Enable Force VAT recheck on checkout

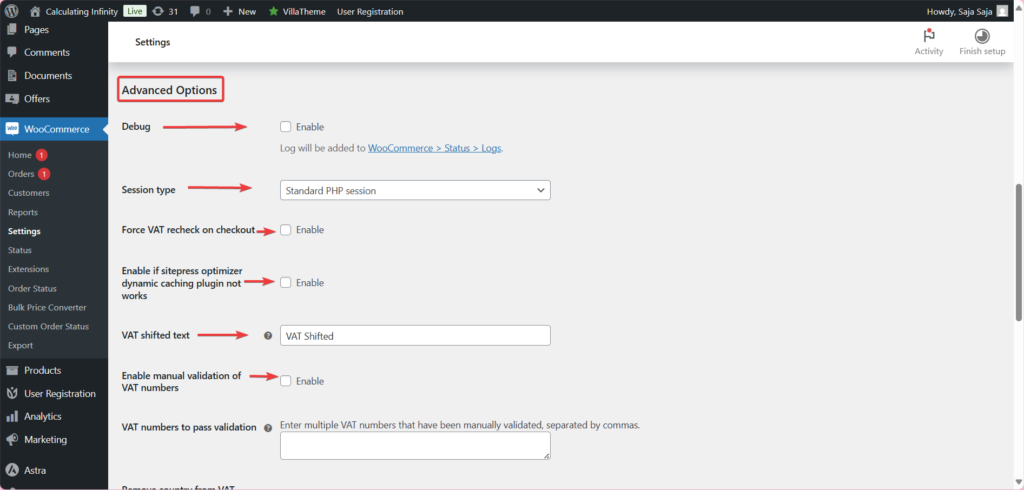[x=285, y=230]
